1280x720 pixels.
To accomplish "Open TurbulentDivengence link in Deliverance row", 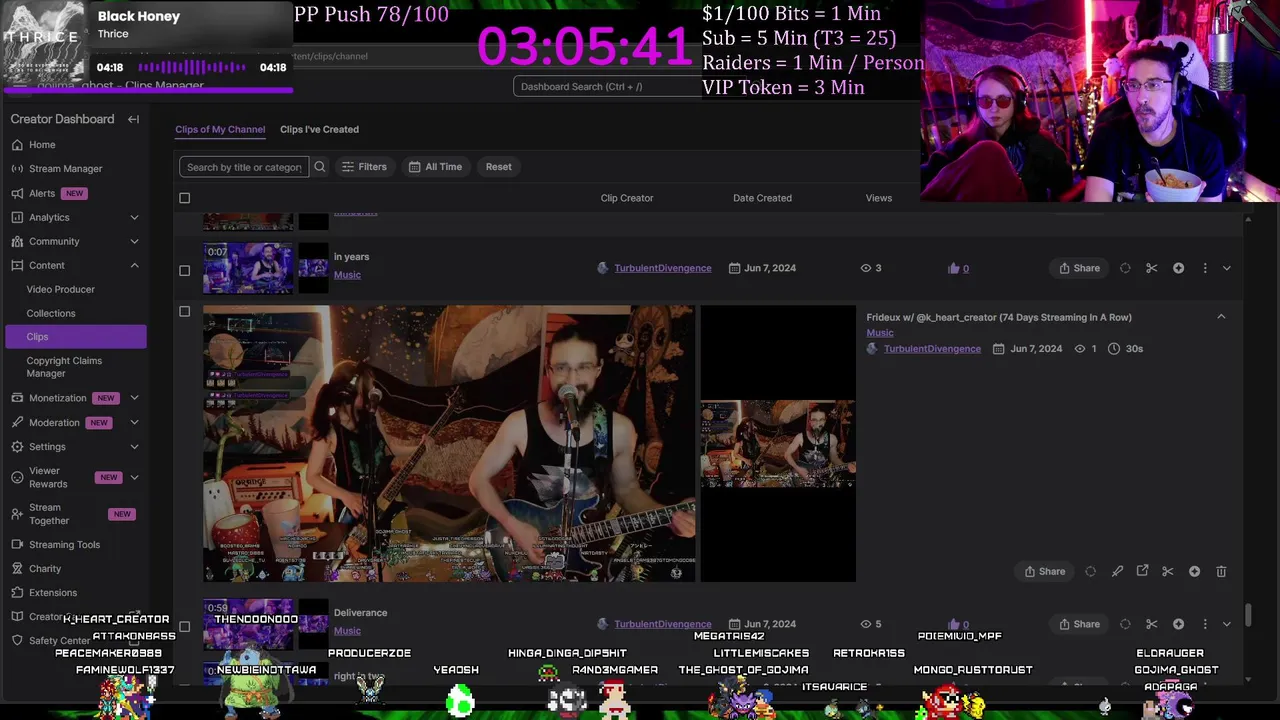I will (x=663, y=624).
